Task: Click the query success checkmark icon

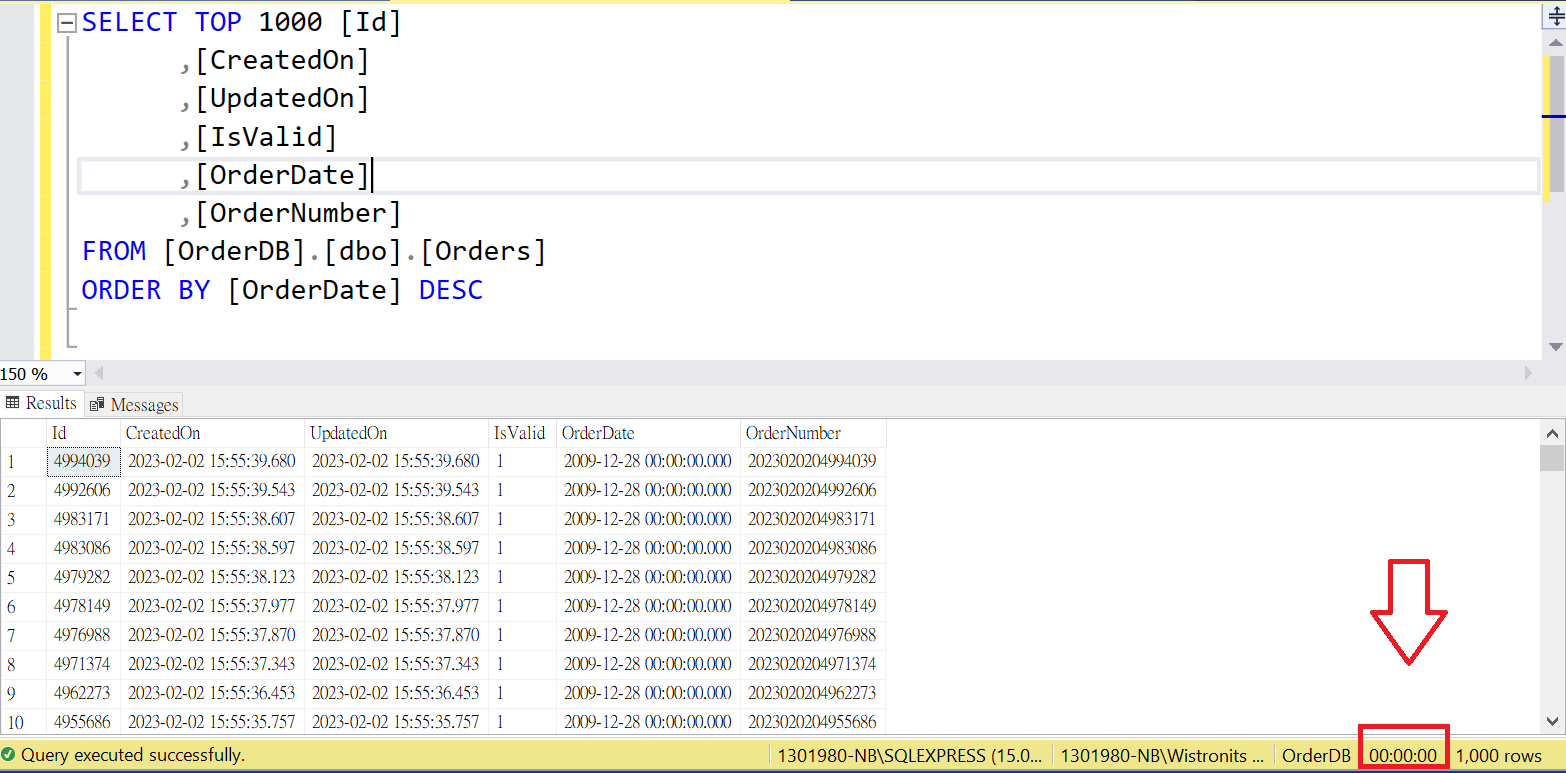Action: pyautogui.click(x=9, y=755)
